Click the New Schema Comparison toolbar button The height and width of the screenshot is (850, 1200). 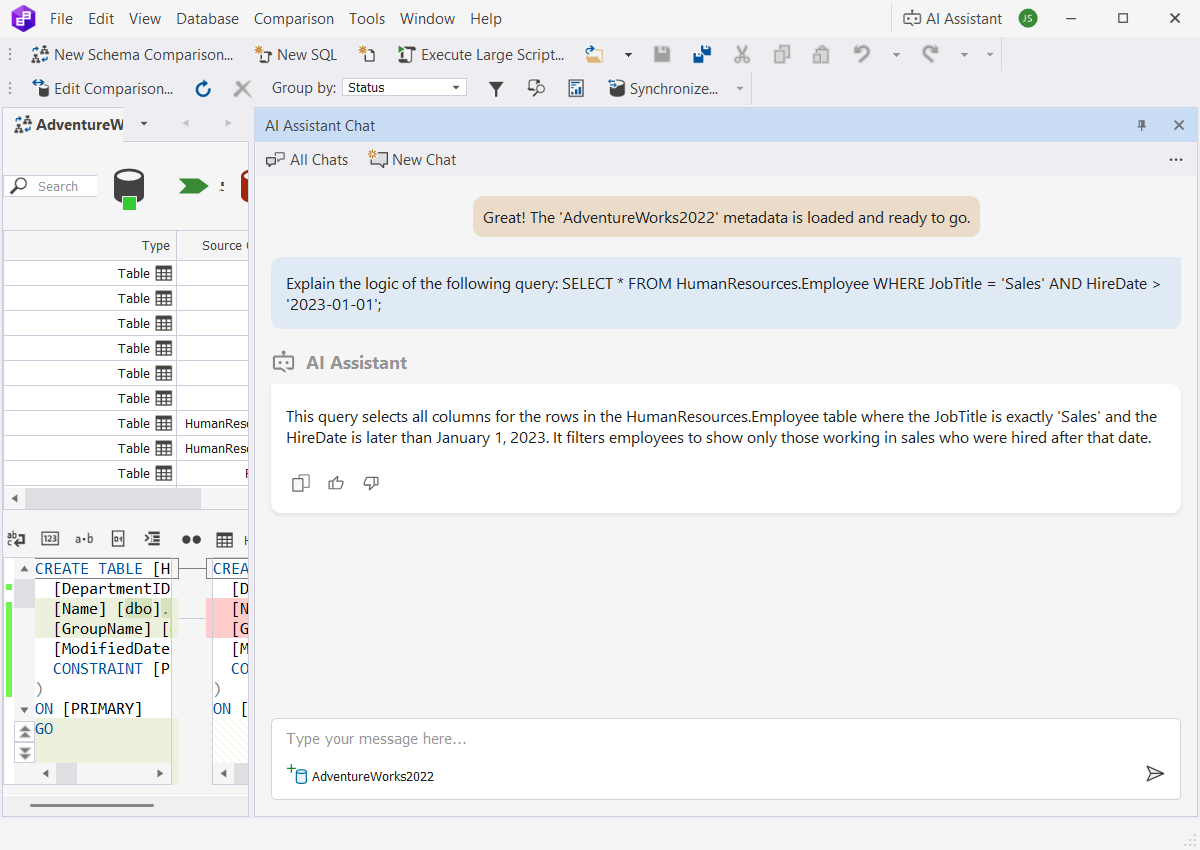click(132, 55)
